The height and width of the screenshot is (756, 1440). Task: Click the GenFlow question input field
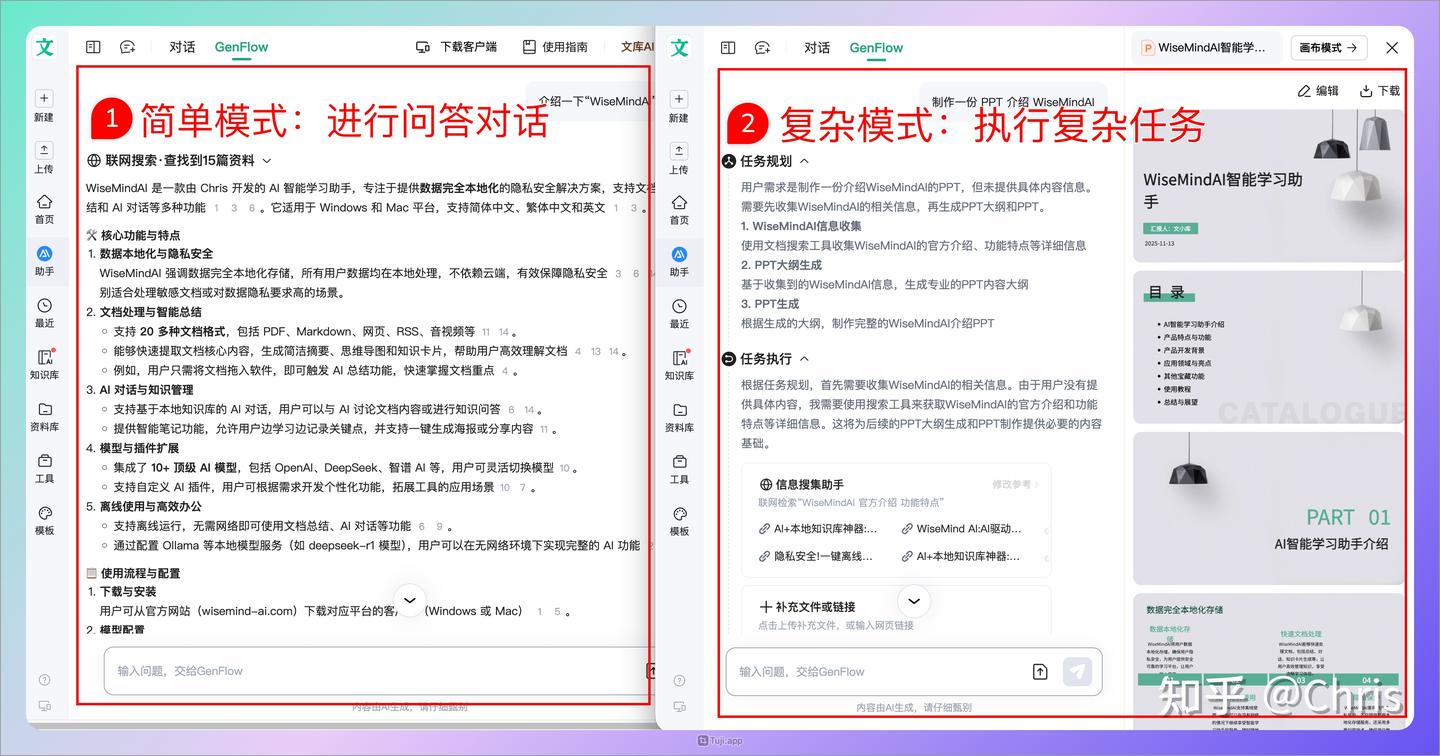point(870,672)
